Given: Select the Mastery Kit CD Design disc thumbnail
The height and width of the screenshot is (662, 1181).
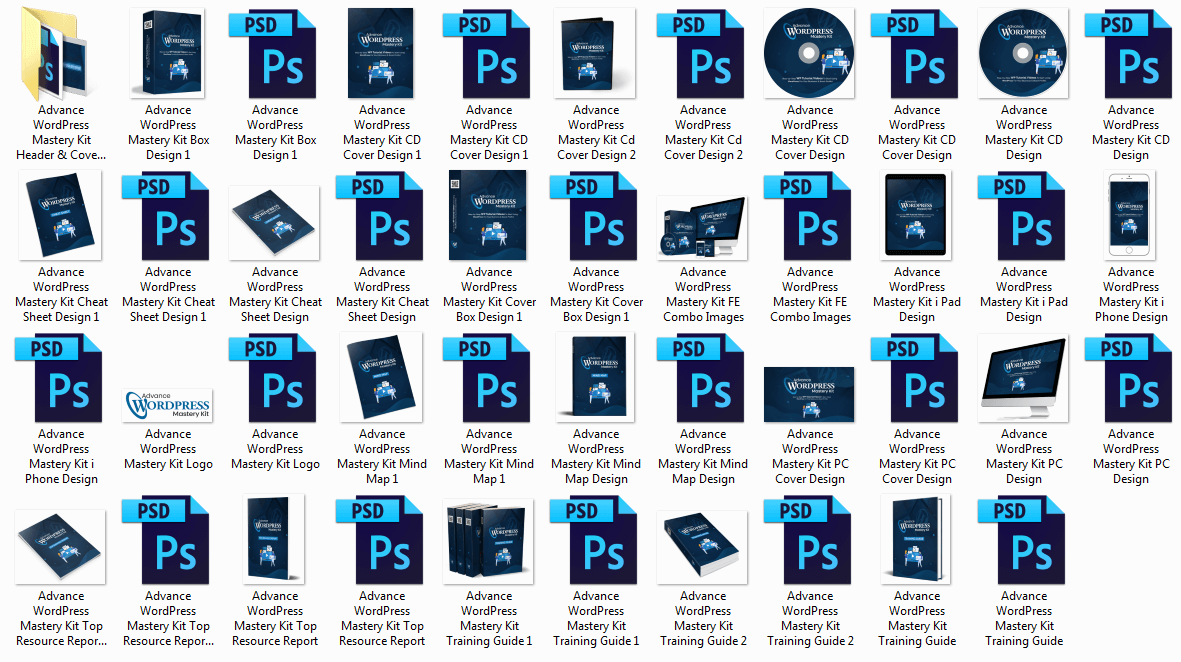Looking at the screenshot, I should point(1023,53).
